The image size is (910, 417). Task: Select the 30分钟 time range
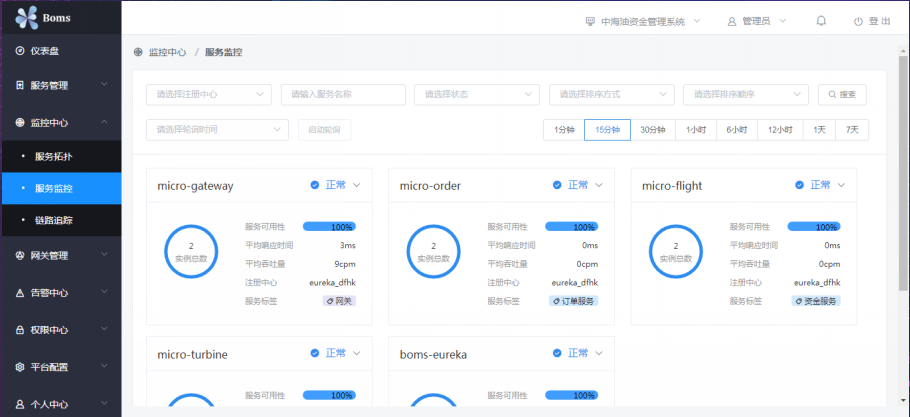653,130
